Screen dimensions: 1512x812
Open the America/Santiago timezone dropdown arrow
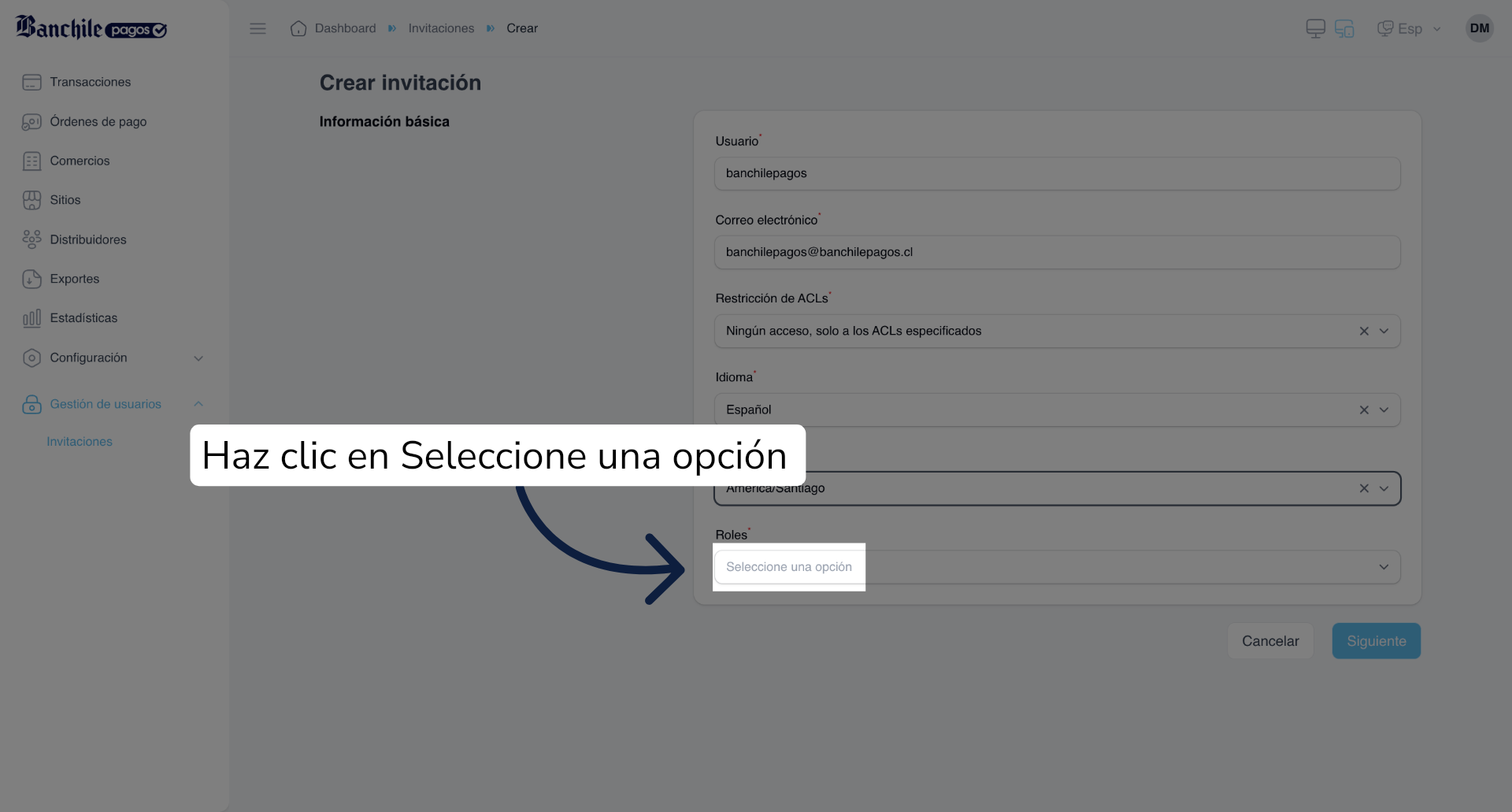click(x=1384, y=488)
